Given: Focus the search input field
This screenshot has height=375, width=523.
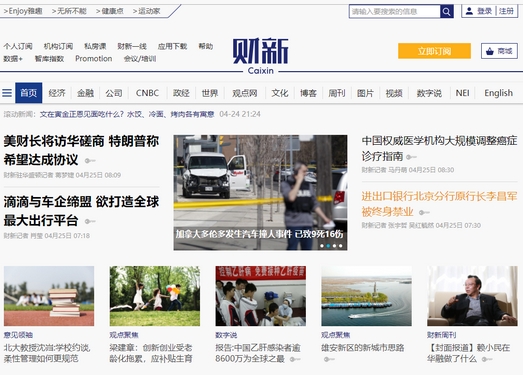Looking at the screenshot, I should pyautogui.click(x=395, y=12).
